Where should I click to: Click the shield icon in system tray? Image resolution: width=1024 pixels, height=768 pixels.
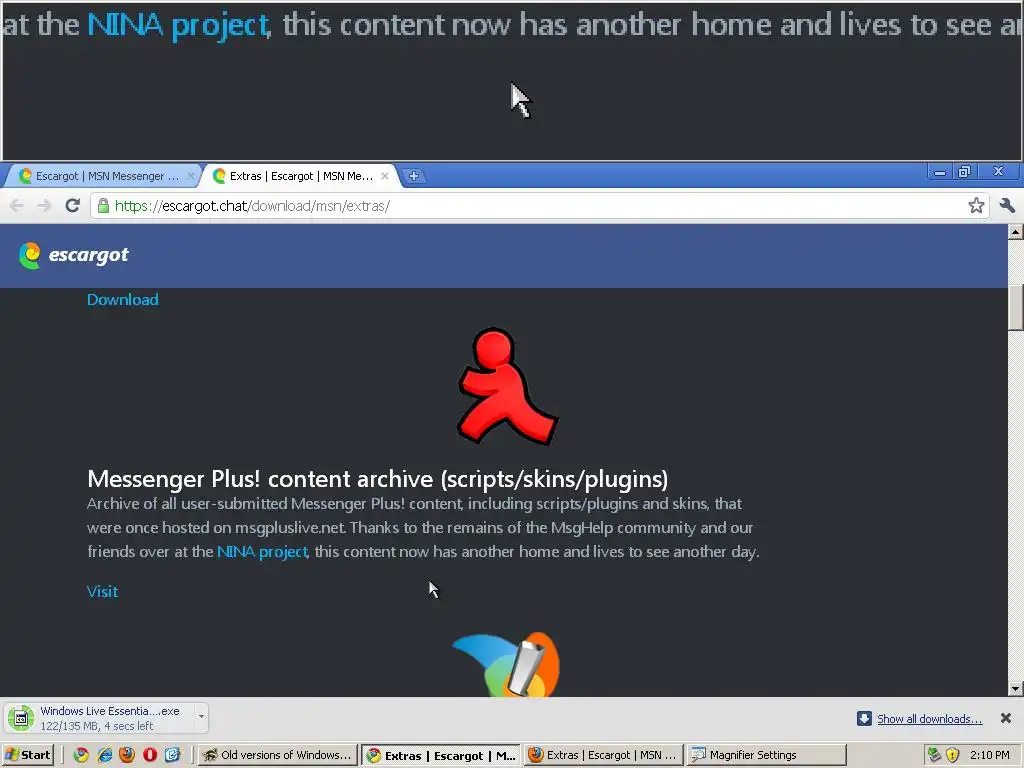pos(953,755)
